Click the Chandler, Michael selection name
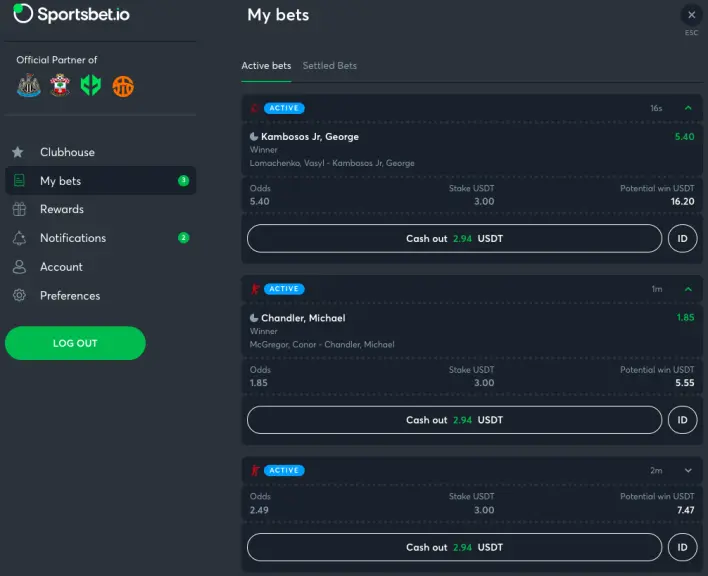Viewport: 708px width, 576px height. coord(303,318)
